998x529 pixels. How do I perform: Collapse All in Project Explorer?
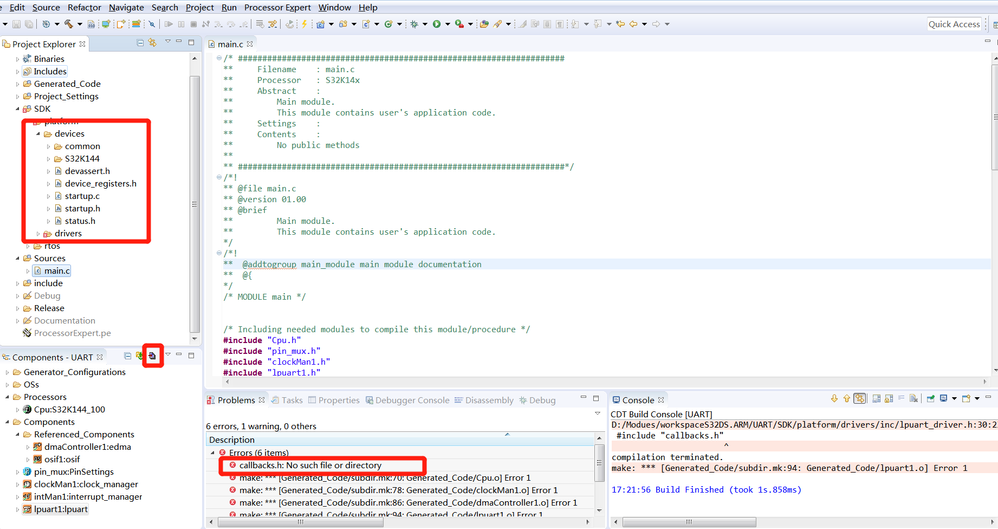coord(140,43)
